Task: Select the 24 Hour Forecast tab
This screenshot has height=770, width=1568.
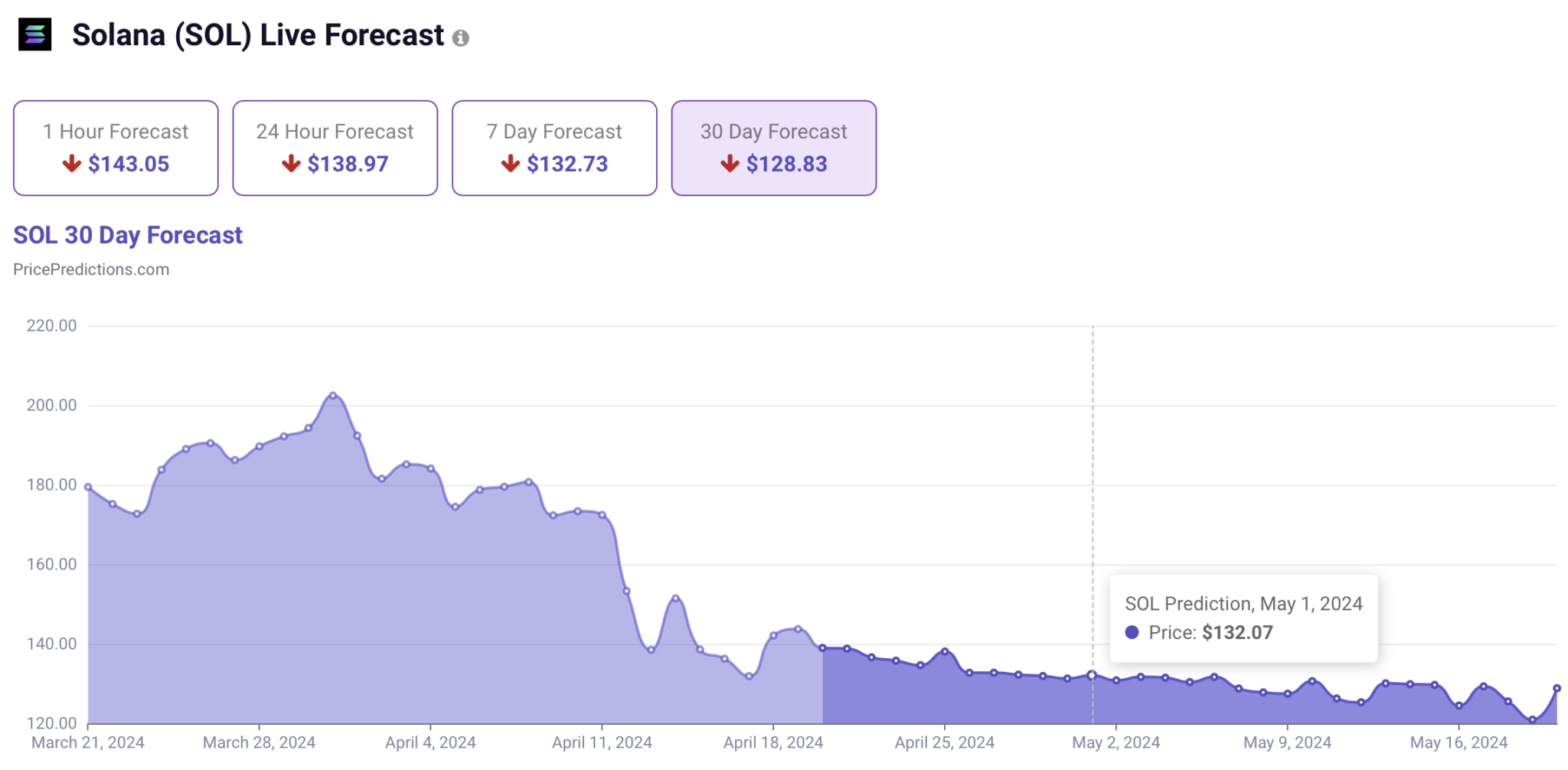Action: pyautogui.click(x=335, y=148)
